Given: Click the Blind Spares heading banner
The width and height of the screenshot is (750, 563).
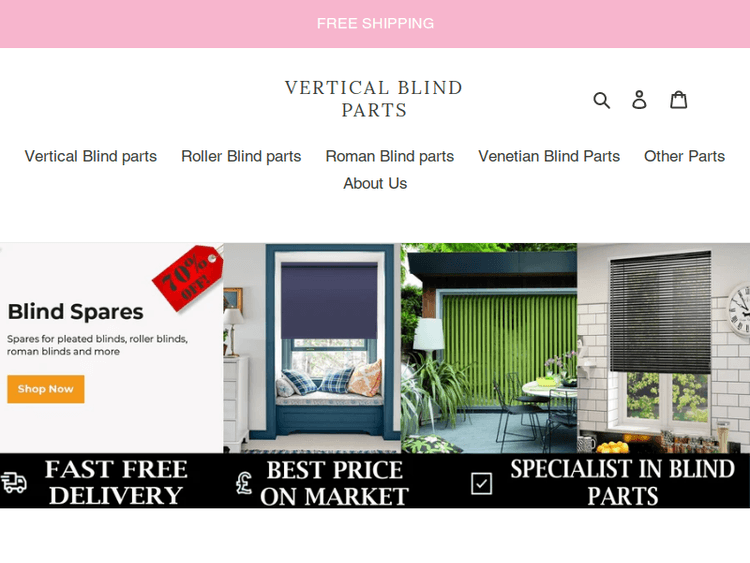Looking at the screenshot, I should click(76, 312).
